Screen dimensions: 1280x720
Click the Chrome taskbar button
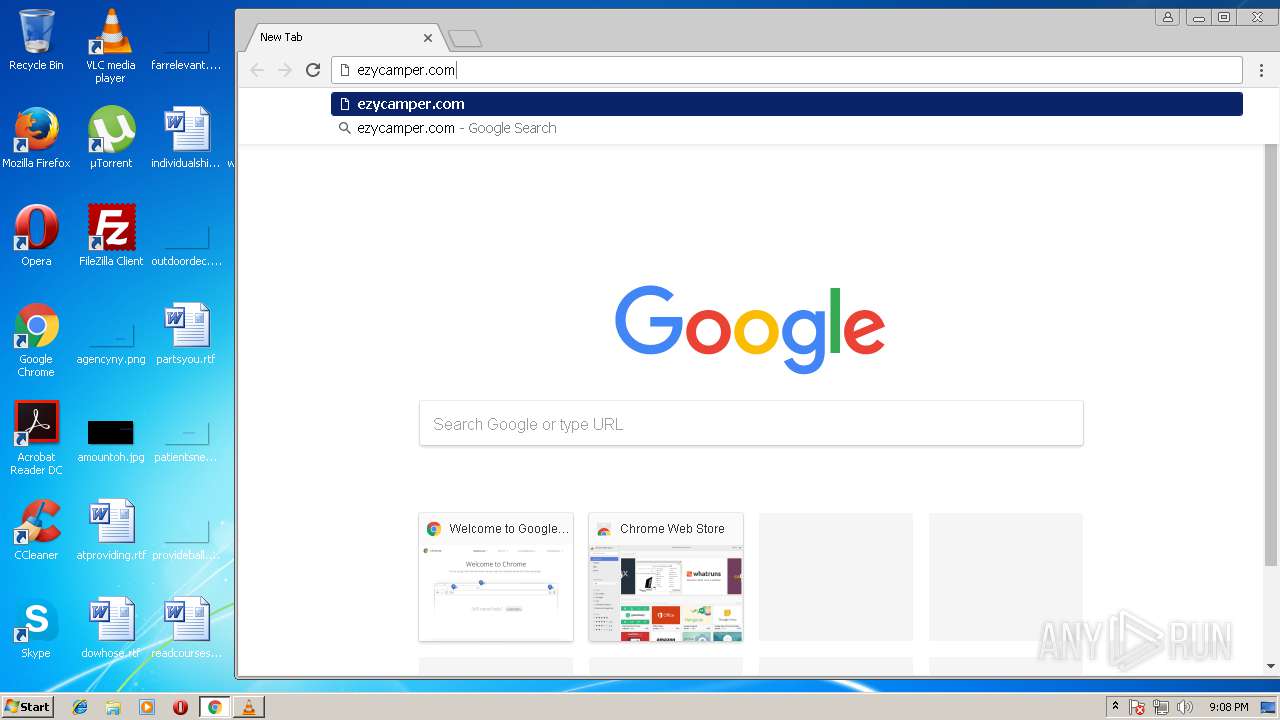click(x=214, y=707)
